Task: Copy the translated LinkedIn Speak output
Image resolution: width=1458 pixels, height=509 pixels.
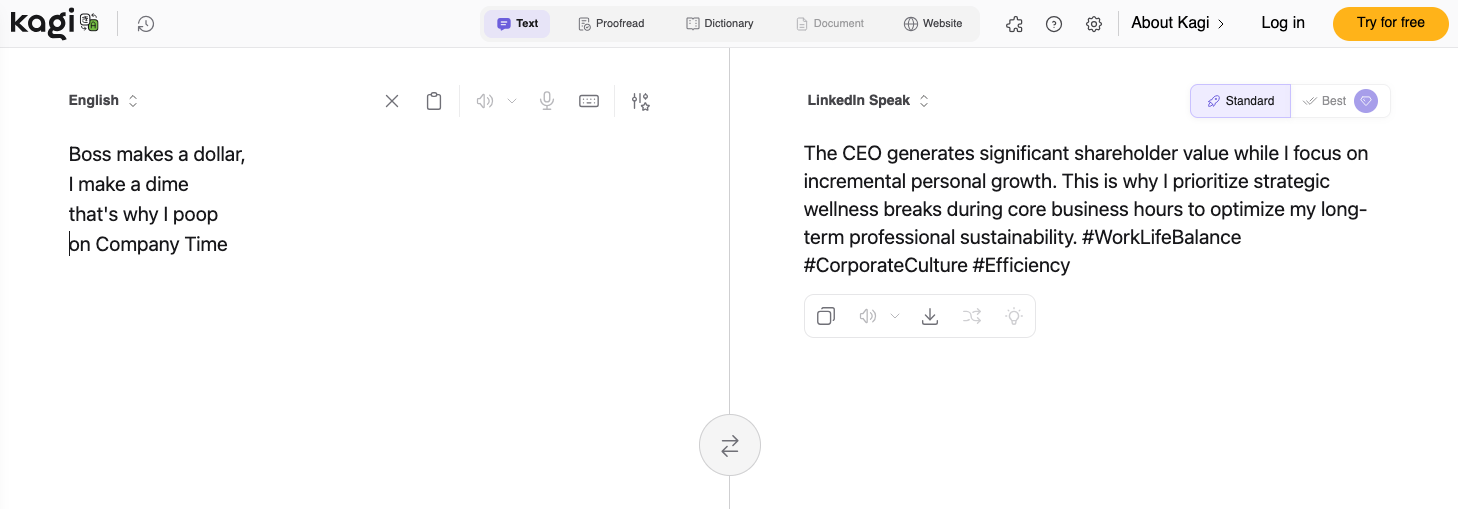Action: tap(826, 316)
